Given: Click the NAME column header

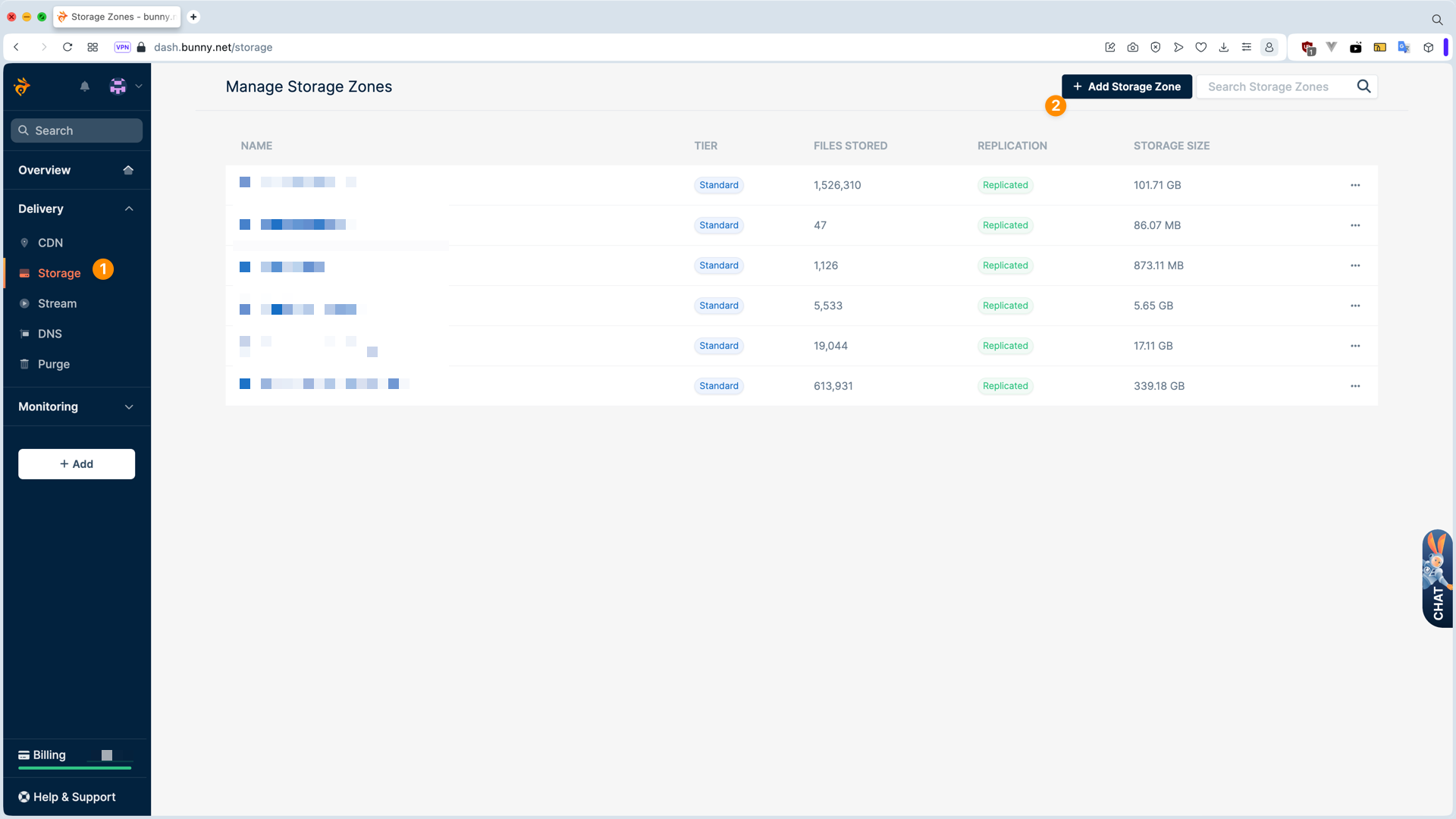Looking at the screenshot, I should click(256, 146).
